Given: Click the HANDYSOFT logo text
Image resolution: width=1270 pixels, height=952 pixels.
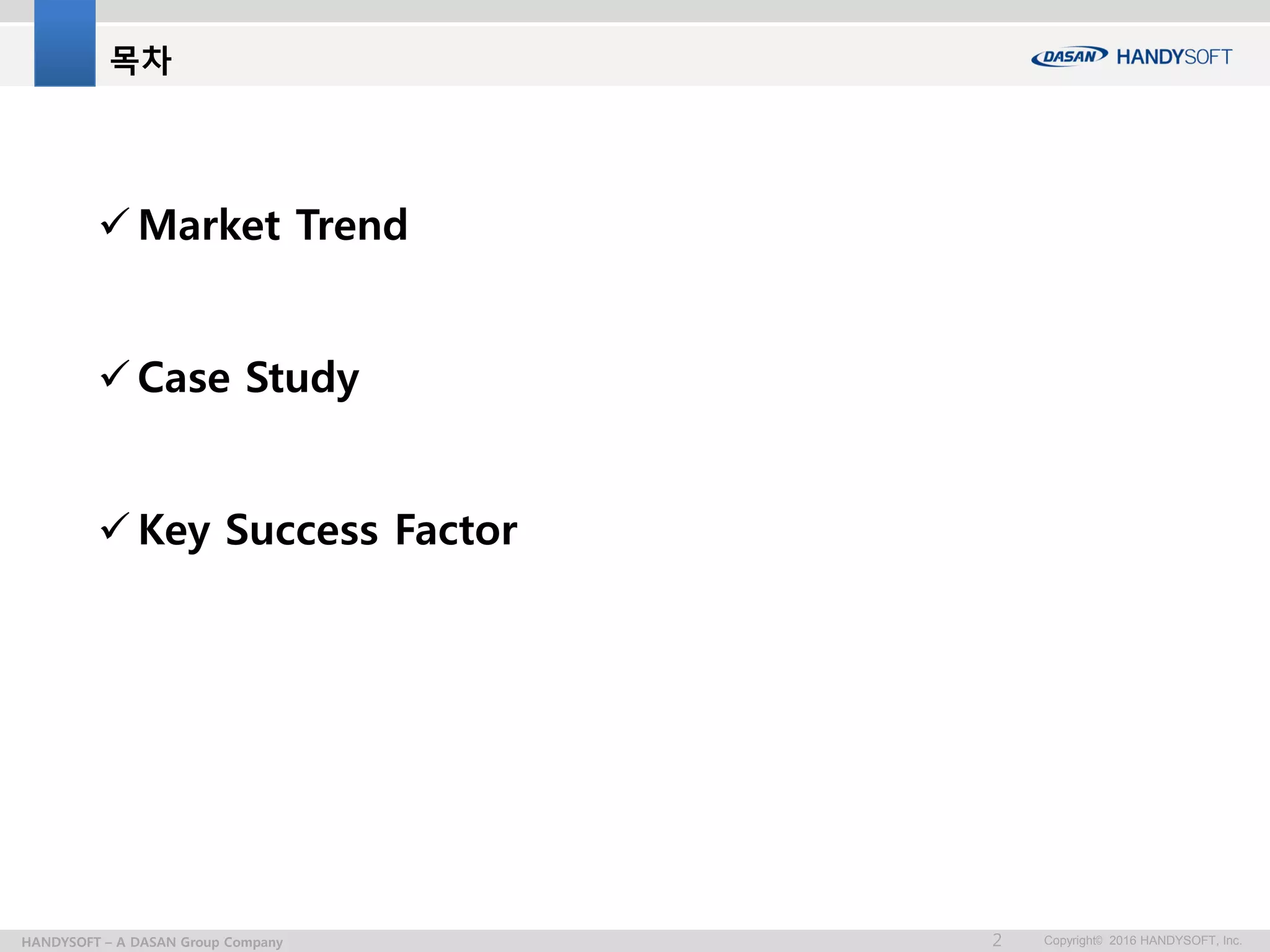Looking at the screenshot, I should 1174,57.
